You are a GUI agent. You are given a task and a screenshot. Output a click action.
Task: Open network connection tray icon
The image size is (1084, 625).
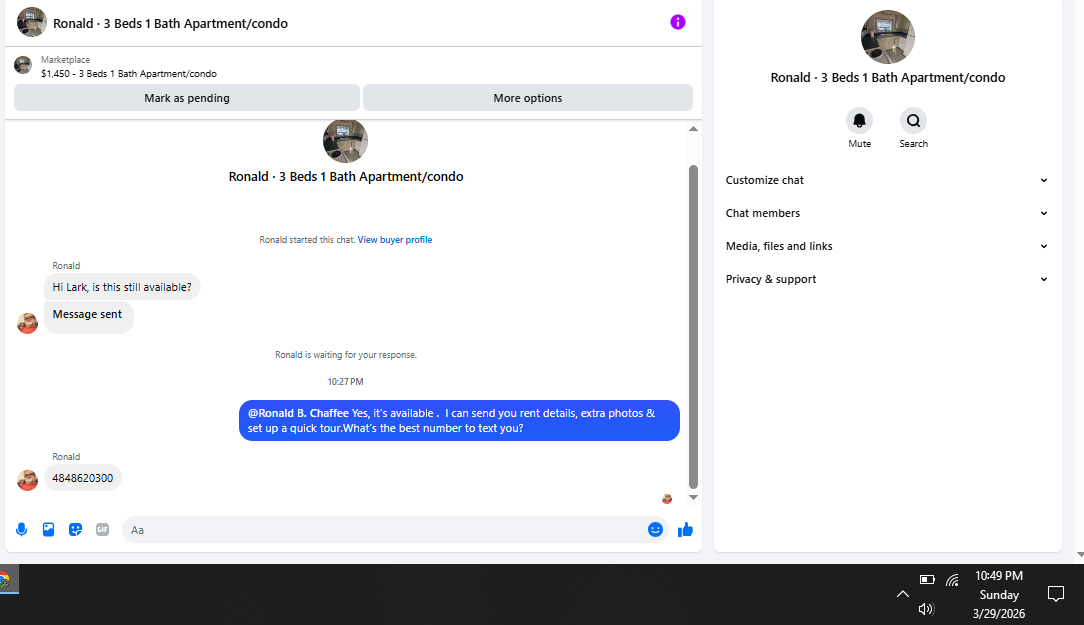953,579
